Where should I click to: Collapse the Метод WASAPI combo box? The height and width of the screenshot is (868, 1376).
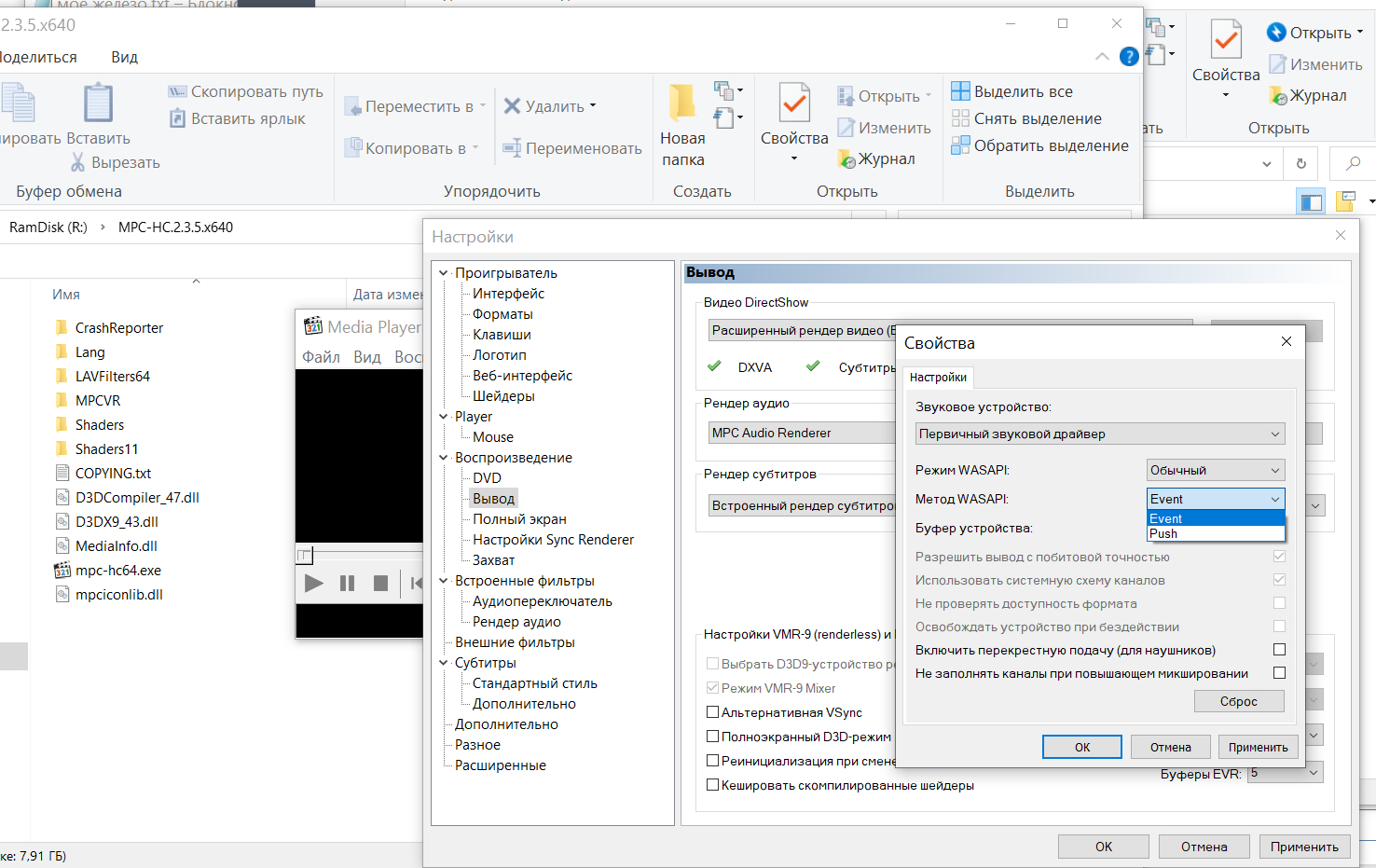click(1216, 499)
